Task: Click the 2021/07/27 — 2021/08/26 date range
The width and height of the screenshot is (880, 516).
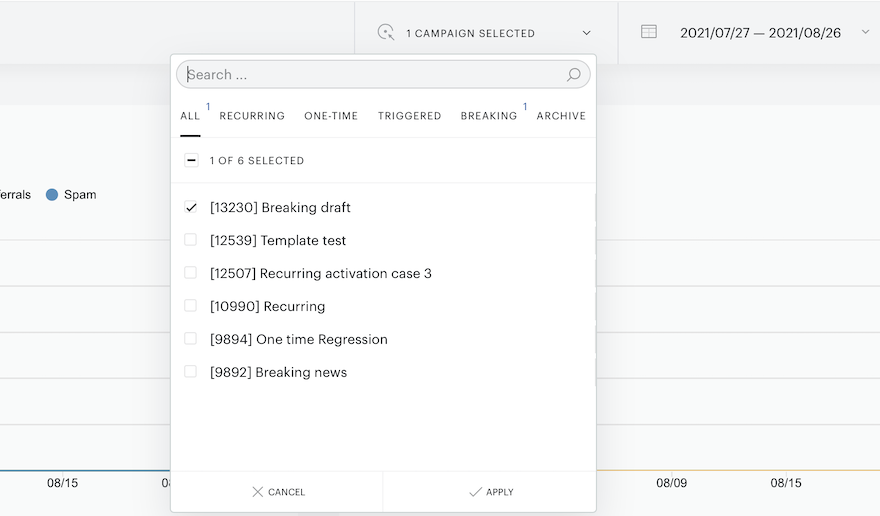Action: [760, 33]
